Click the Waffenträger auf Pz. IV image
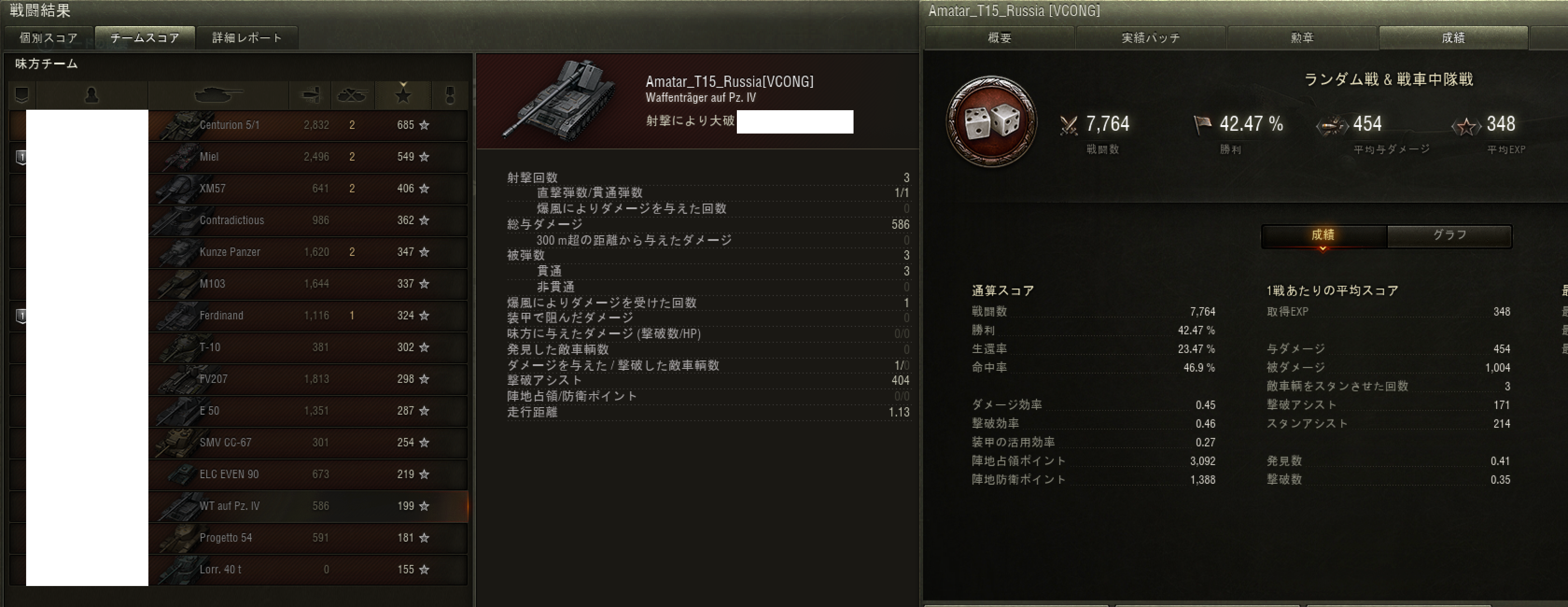The image size is (1568, 607). (558, 100)
